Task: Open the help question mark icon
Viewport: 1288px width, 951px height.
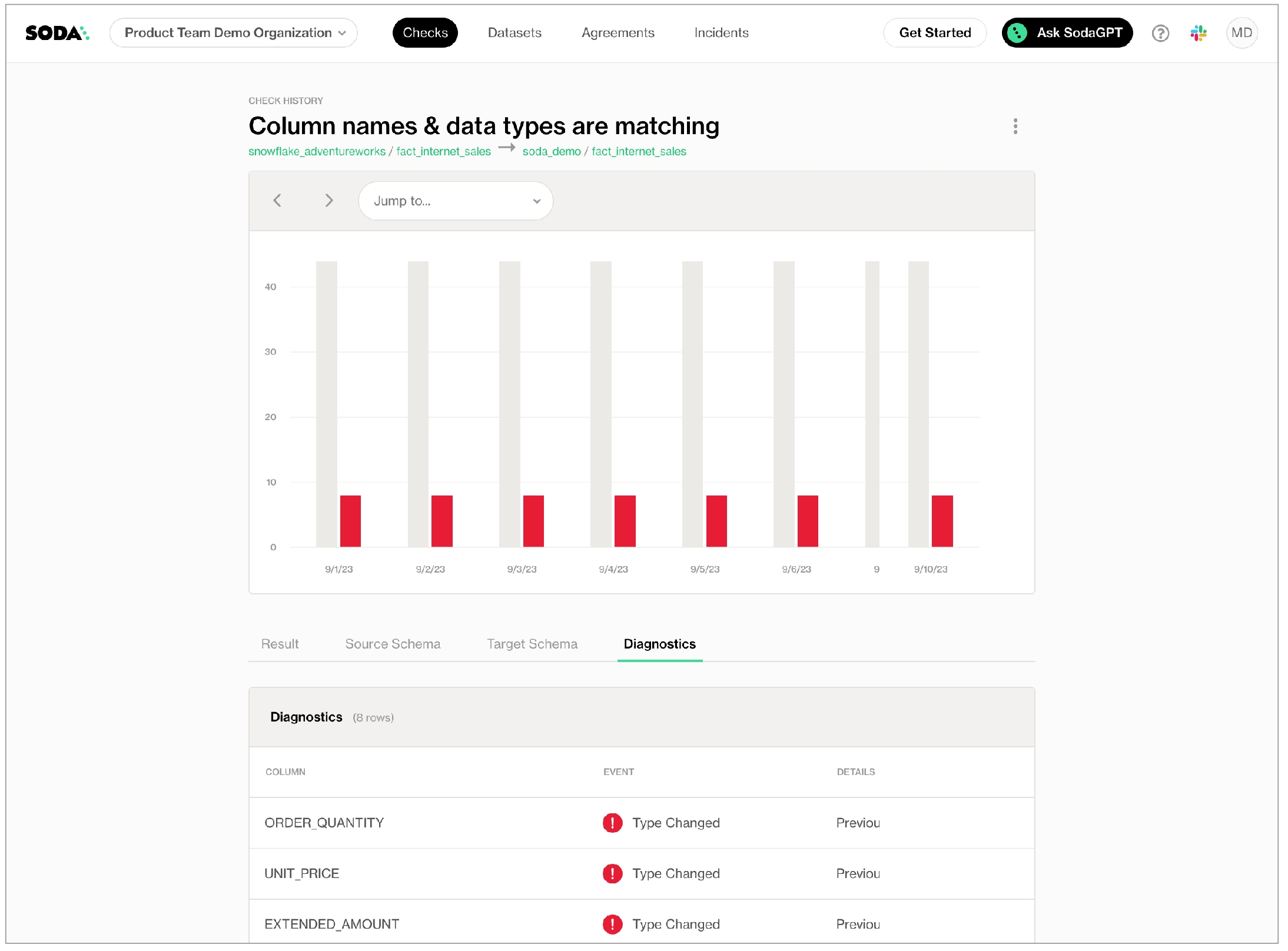Action: pos(1160,33)
